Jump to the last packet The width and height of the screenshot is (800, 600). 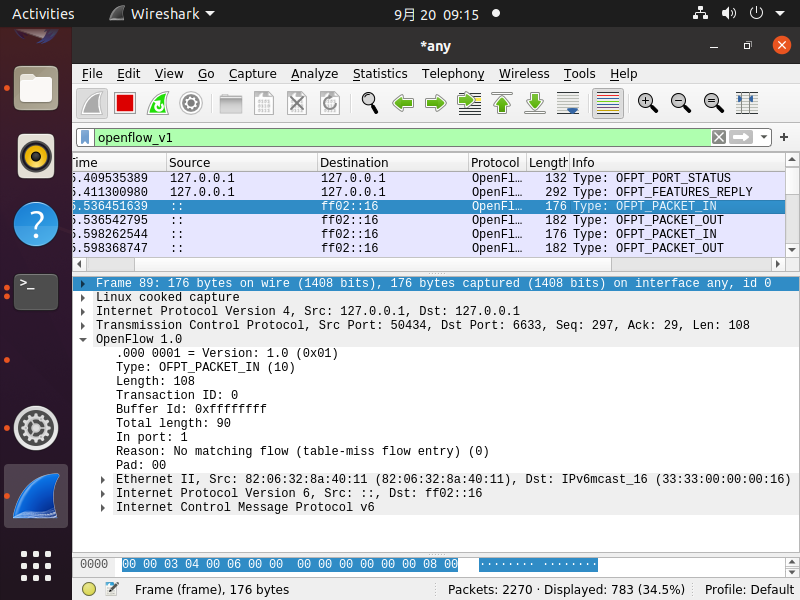[535, 104]
